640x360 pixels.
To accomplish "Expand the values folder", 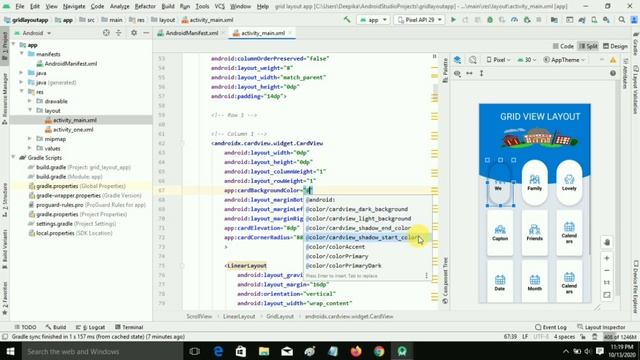I will coord(30,148).
